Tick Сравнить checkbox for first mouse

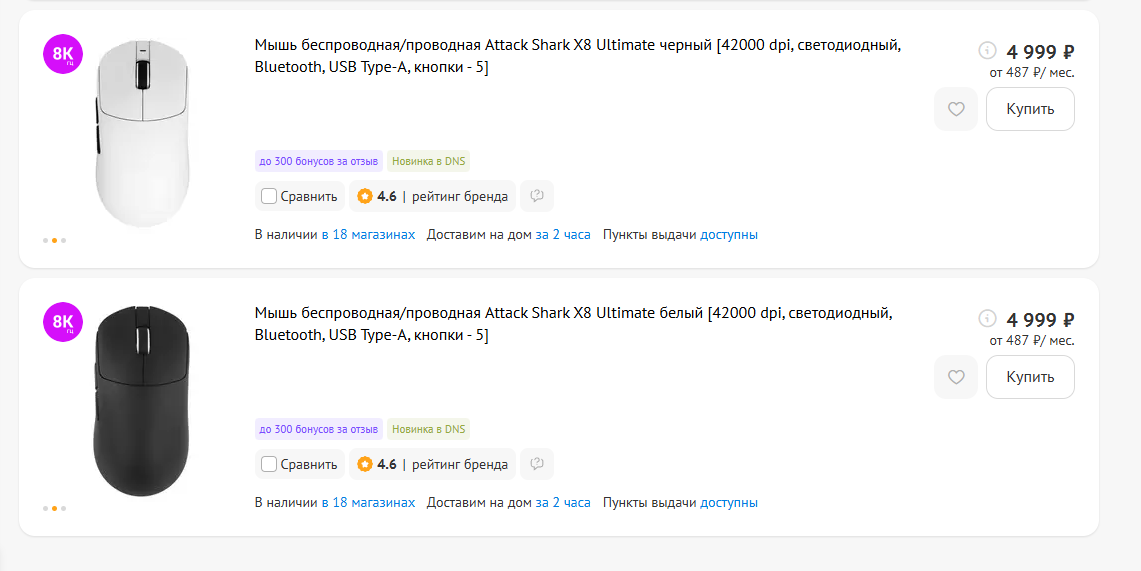pyautogui.click(x=269, y=196)
